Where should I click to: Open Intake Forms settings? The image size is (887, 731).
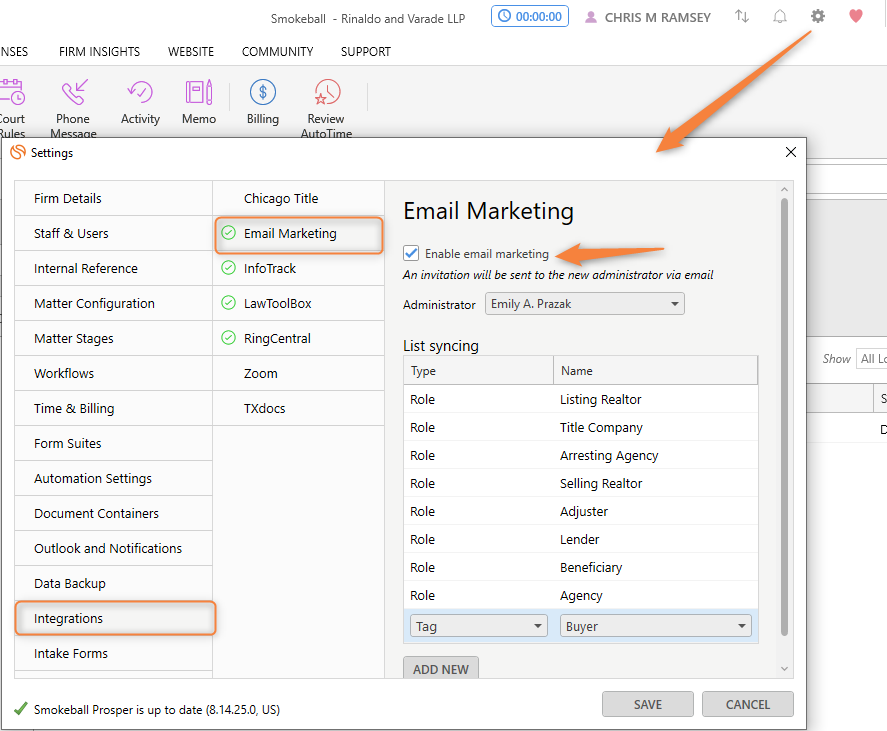(x=113, y=654)
